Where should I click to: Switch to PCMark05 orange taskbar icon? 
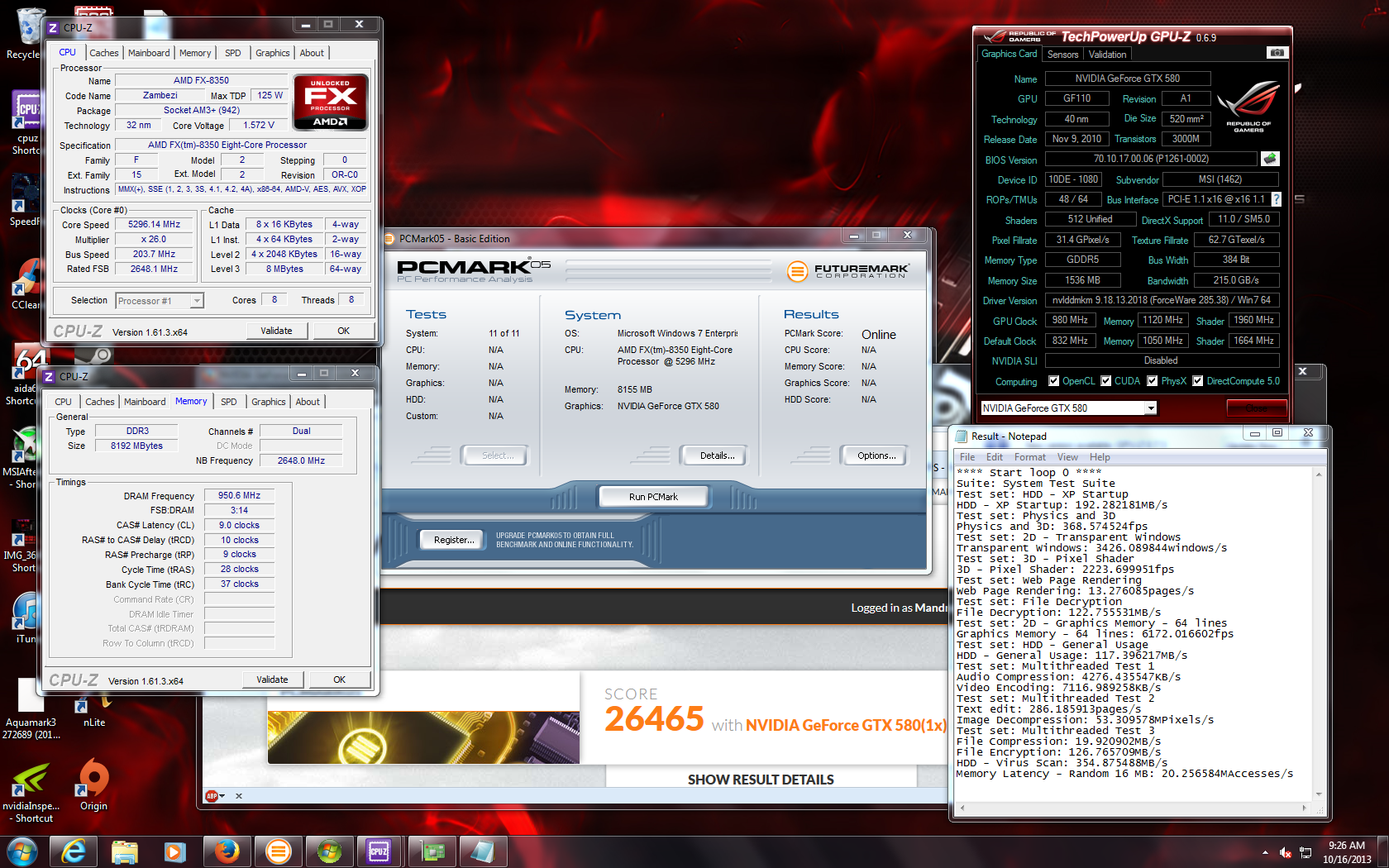pos(279,851)
